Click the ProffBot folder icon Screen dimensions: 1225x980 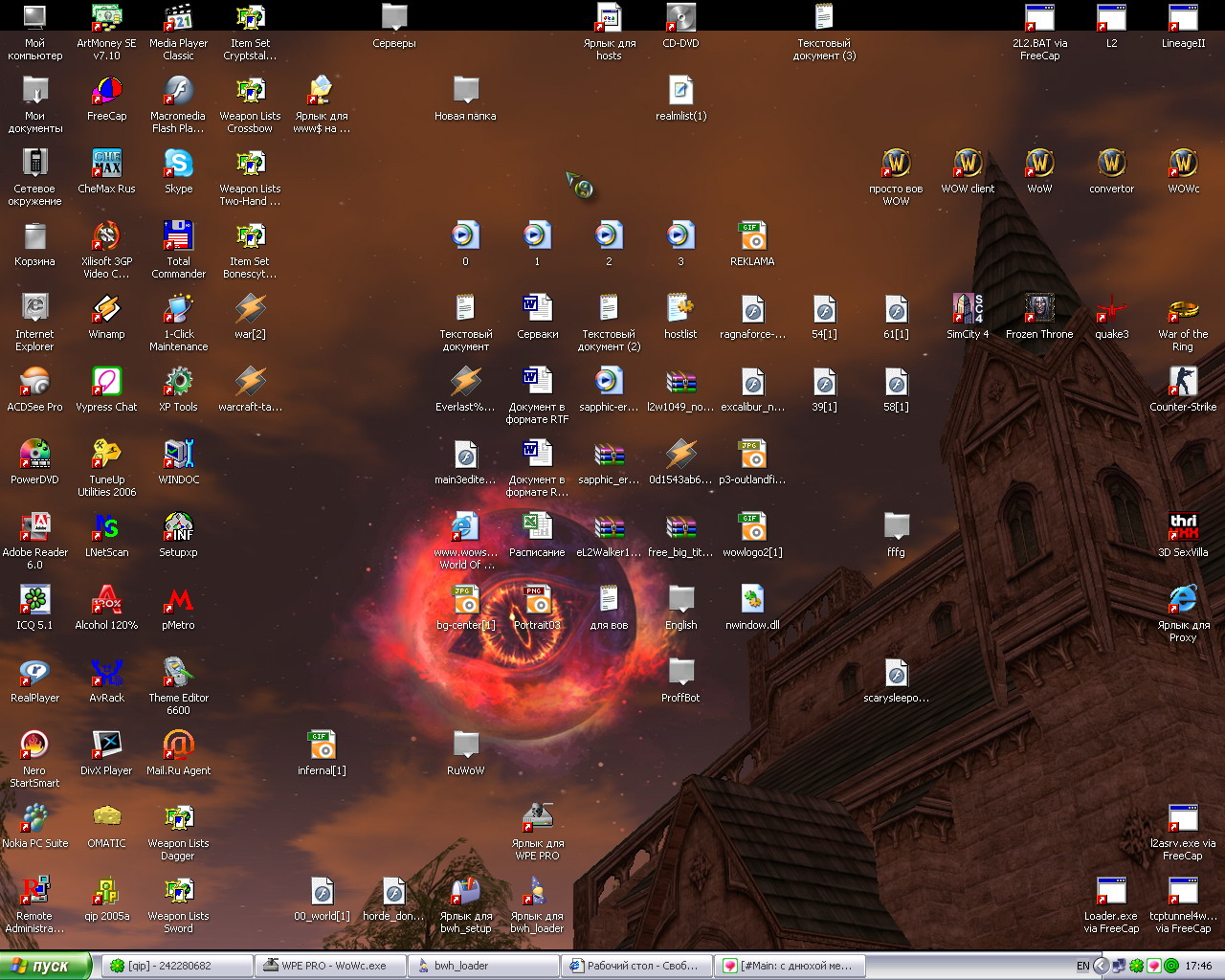tap(680, 680)
